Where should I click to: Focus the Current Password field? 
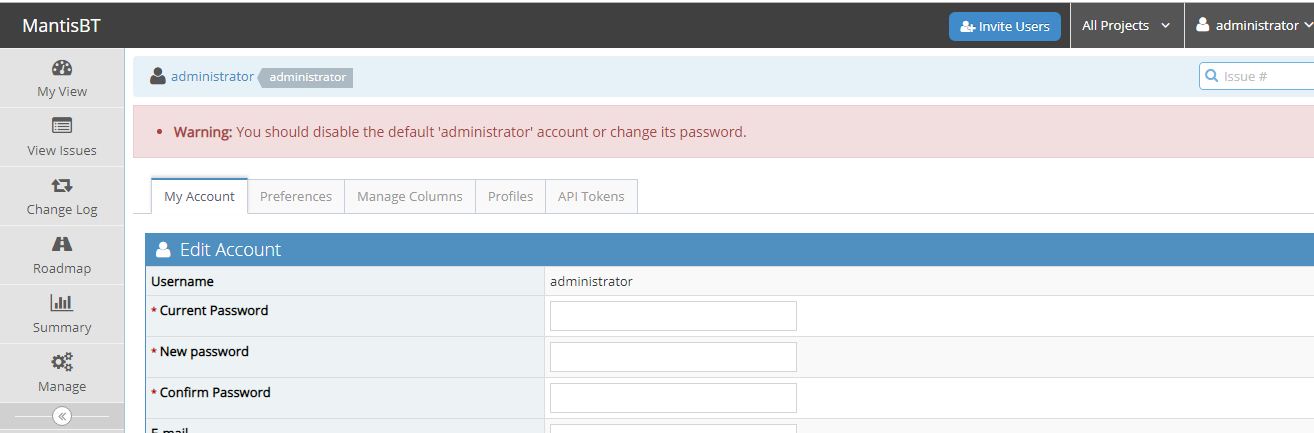click(673, 316)
